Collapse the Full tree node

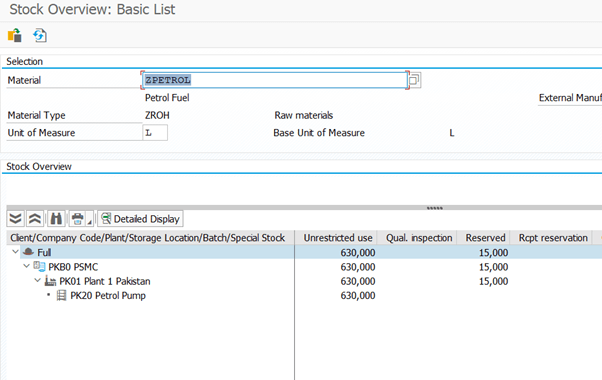click(x=15, y=252)
